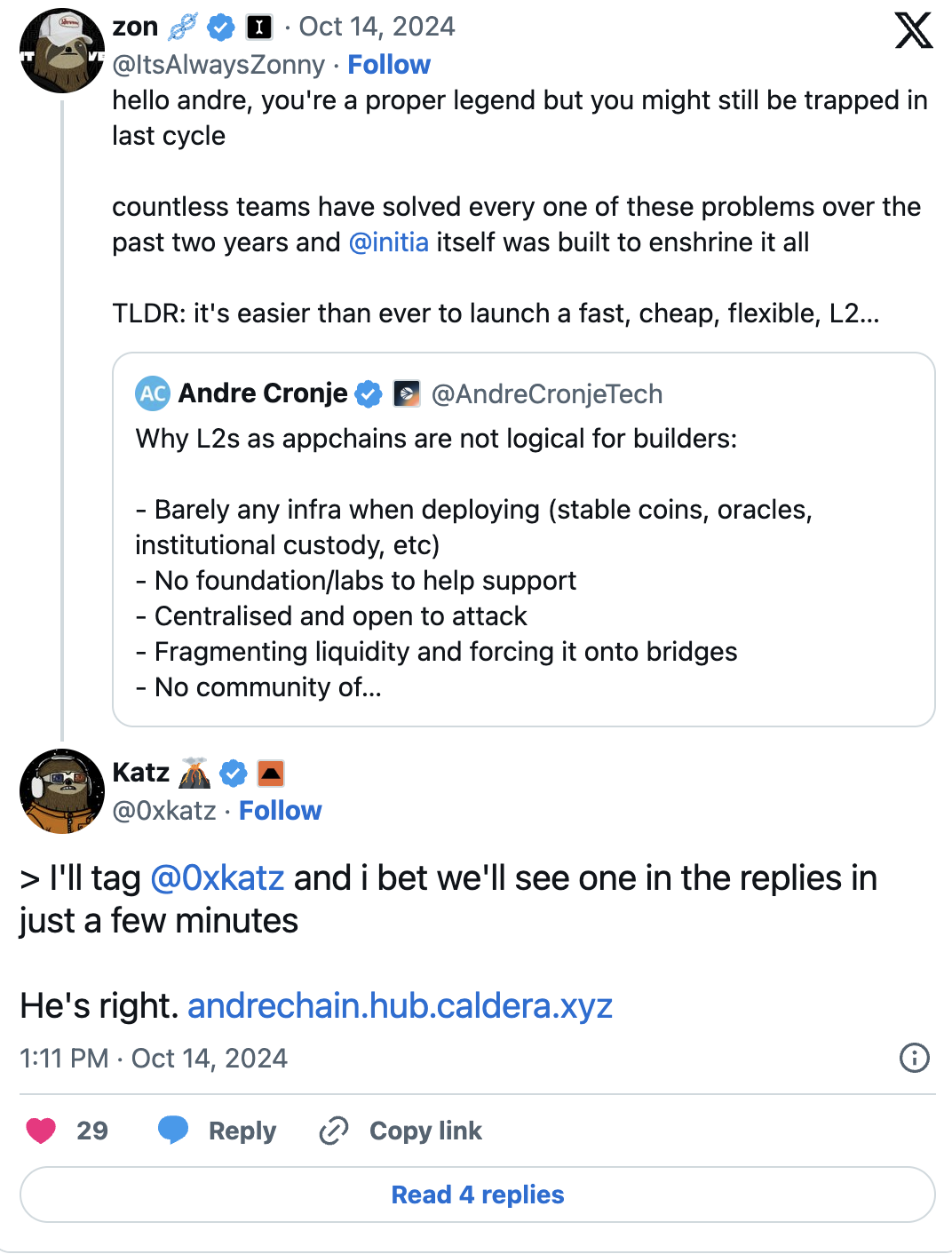
Task: Follow the @0xkatz account
Action: (x=280, y=811)
